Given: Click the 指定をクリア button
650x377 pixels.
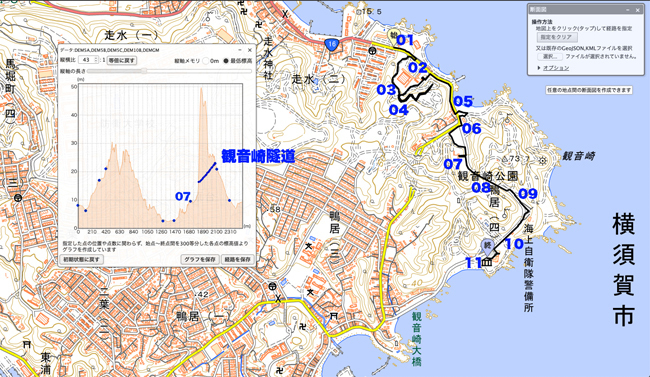Looking at the screenshot, I should point(556,37).
